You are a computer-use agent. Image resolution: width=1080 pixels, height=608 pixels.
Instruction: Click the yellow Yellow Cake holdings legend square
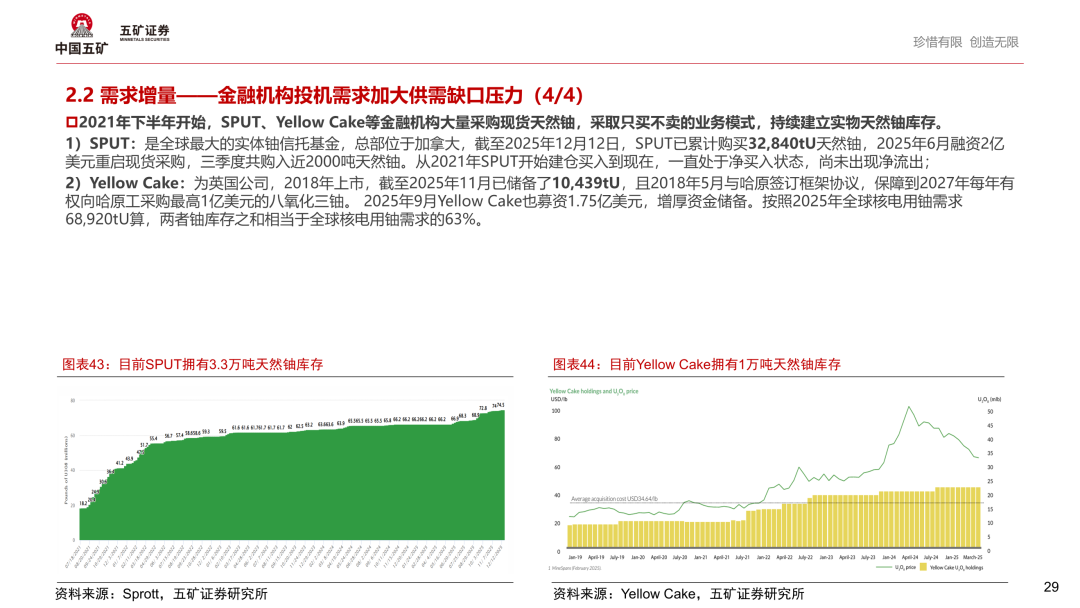pos(921,567)
